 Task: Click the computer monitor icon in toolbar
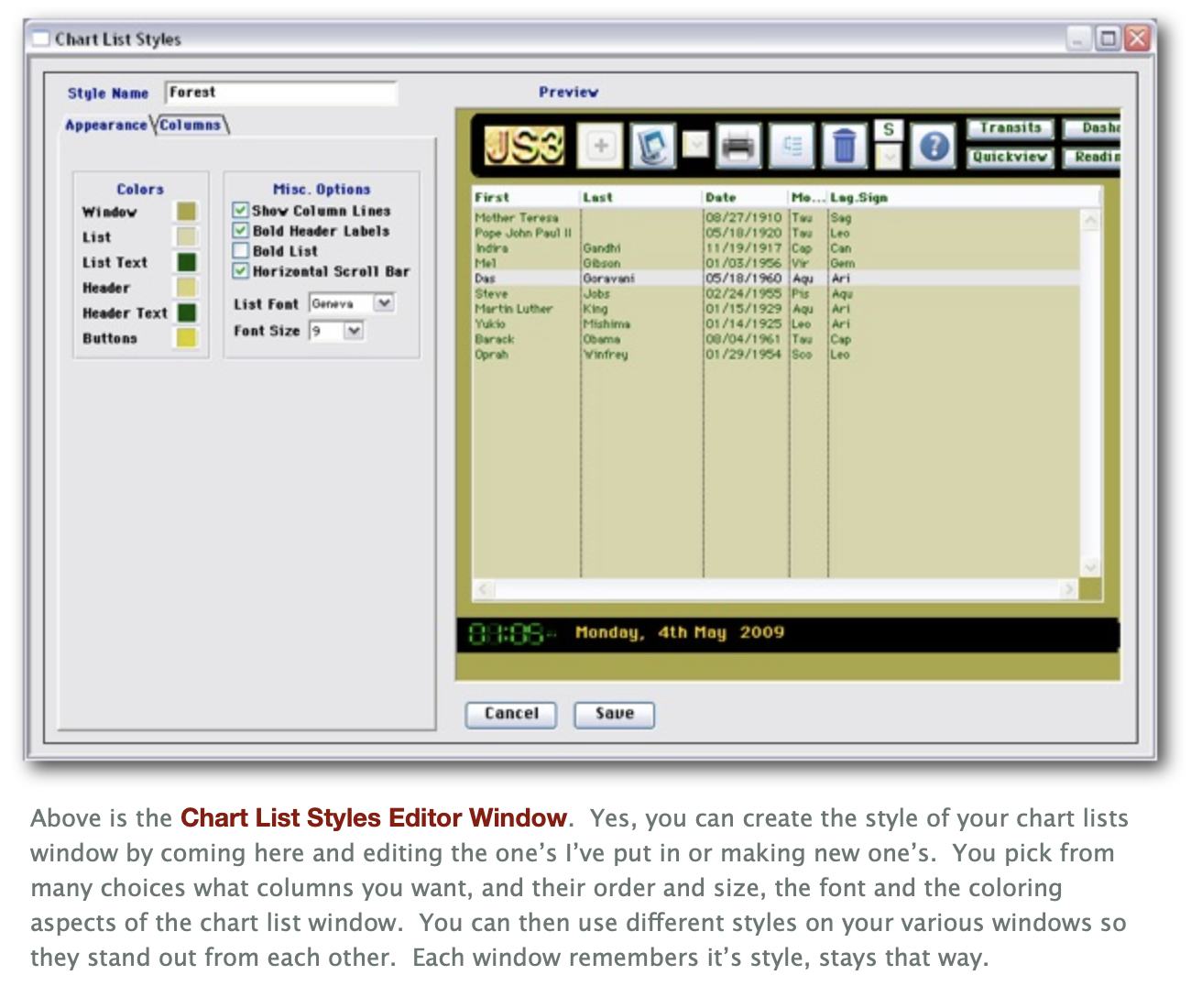point(652,147)
